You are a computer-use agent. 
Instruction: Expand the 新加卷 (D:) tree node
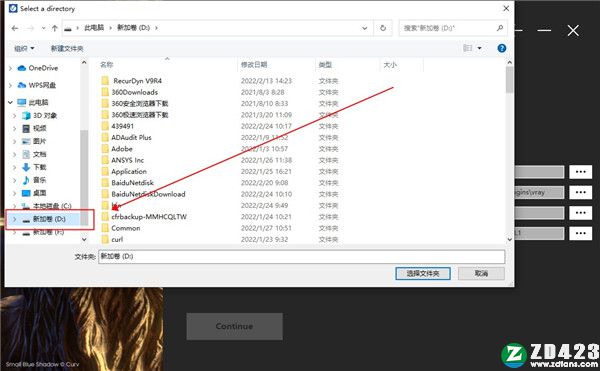coord(15,219)
